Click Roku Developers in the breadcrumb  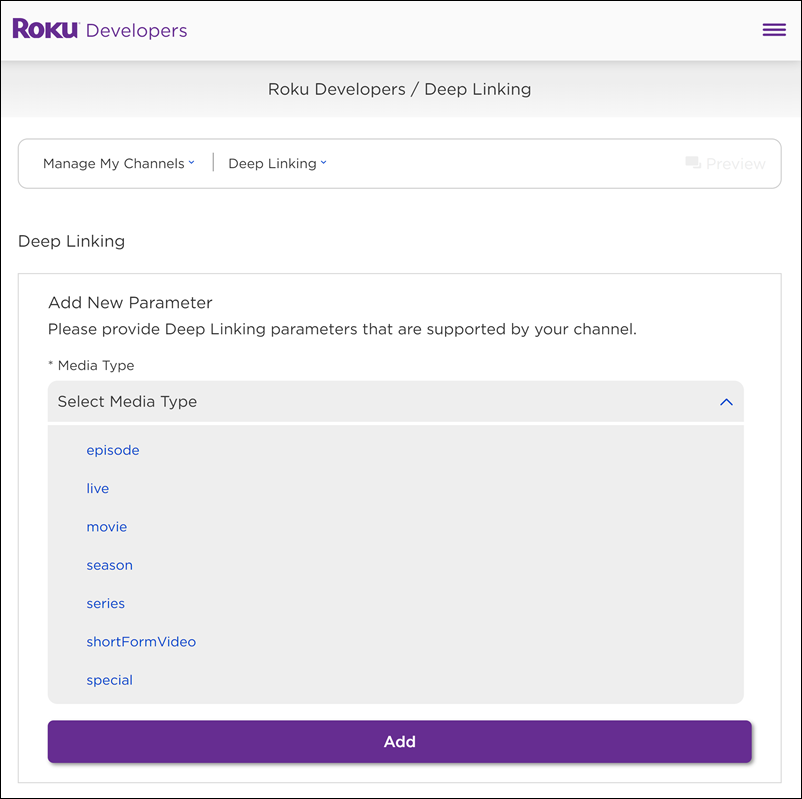point(336,89)
